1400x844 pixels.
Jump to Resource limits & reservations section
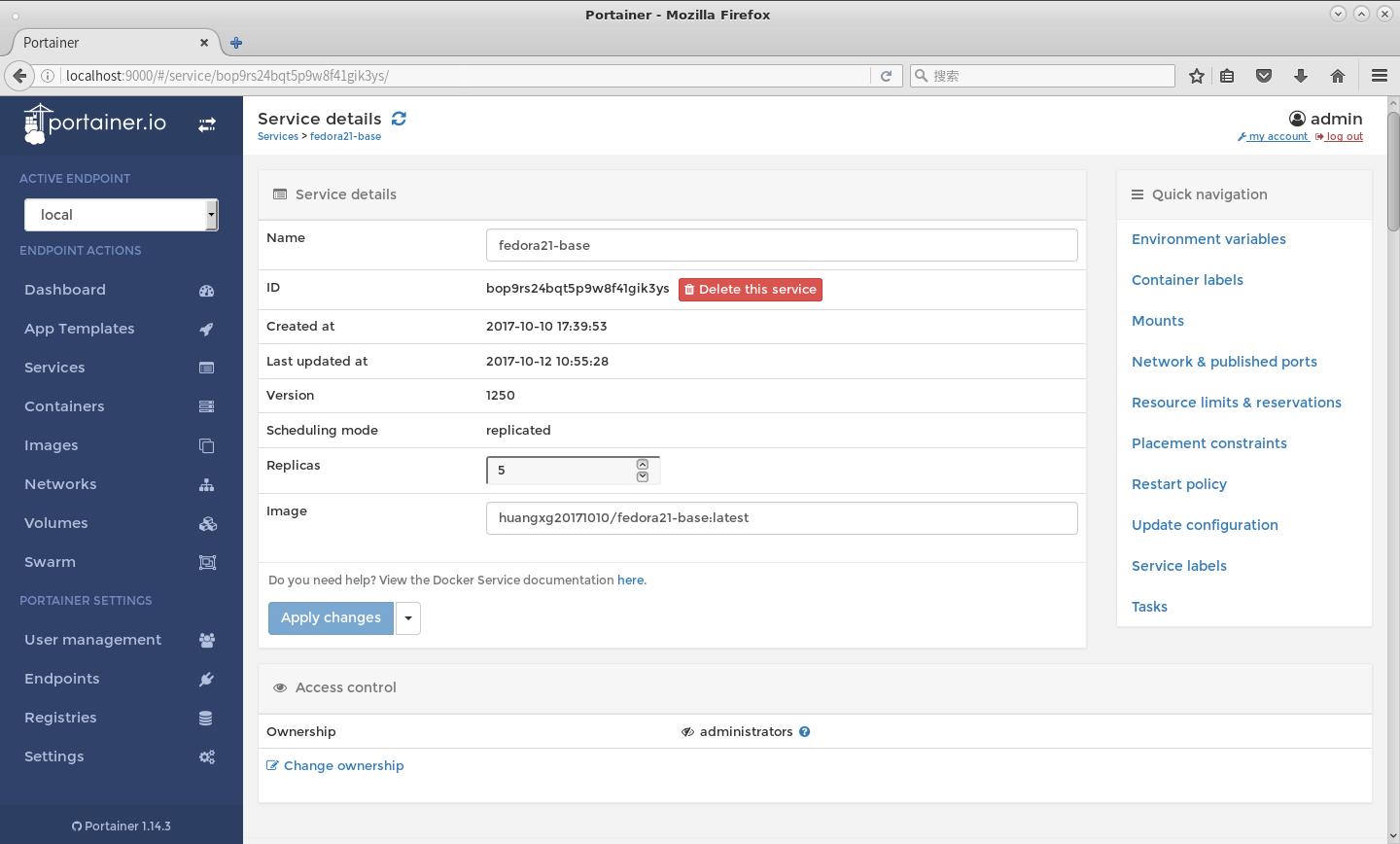click(1236, 403)
